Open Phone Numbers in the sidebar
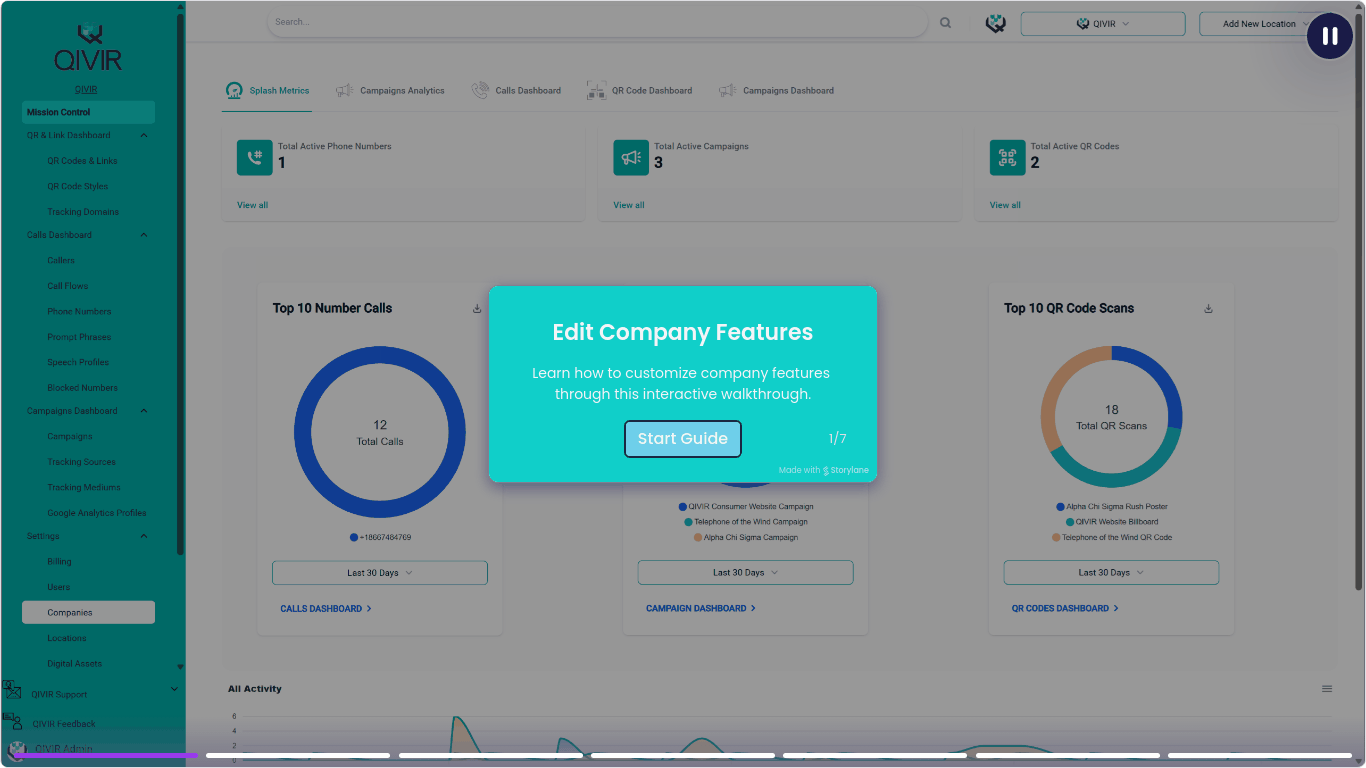This screenshot has height=768, width=1366. coord(79,312)
